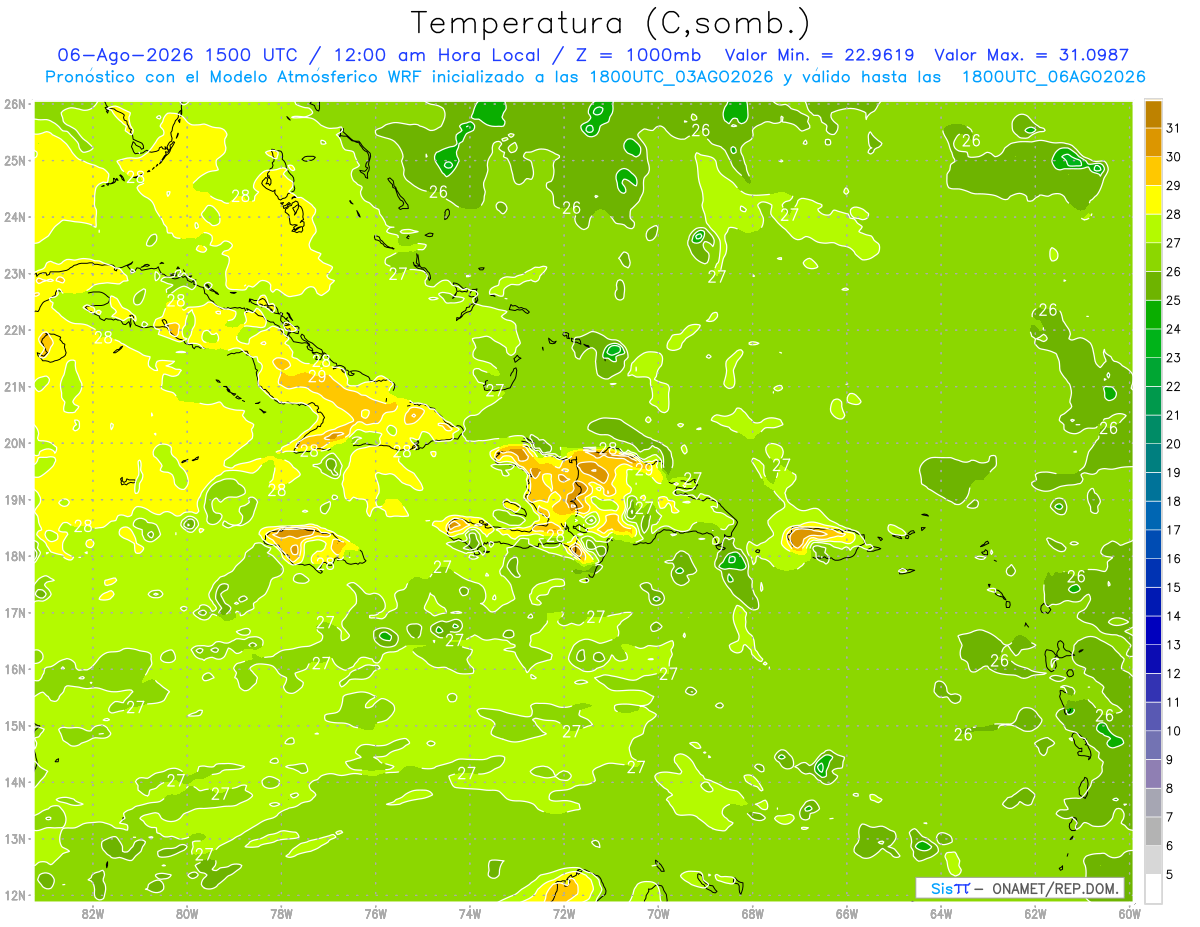Viewport: 1200px width, 927px height.
Task: Click the "20N" latitude axis label
Action: pyautogui.click(x=14, y=443)
